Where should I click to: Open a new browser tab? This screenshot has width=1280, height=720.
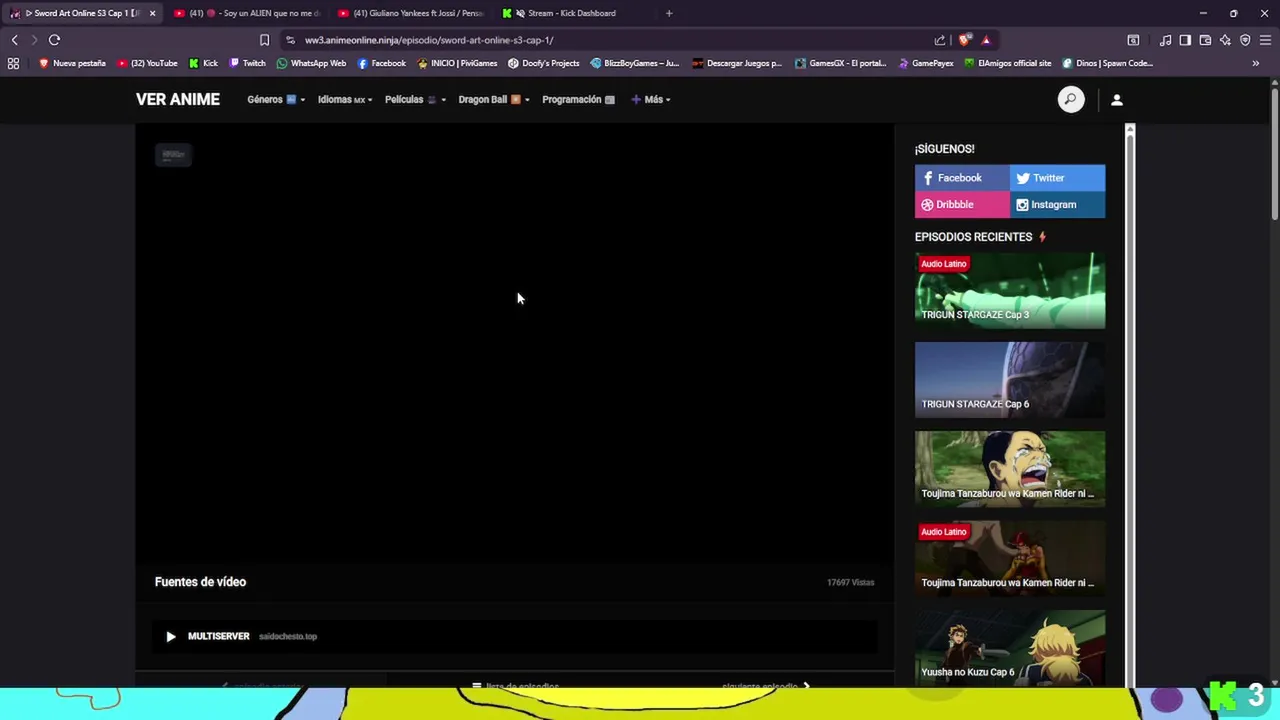(x=669, y=13)
